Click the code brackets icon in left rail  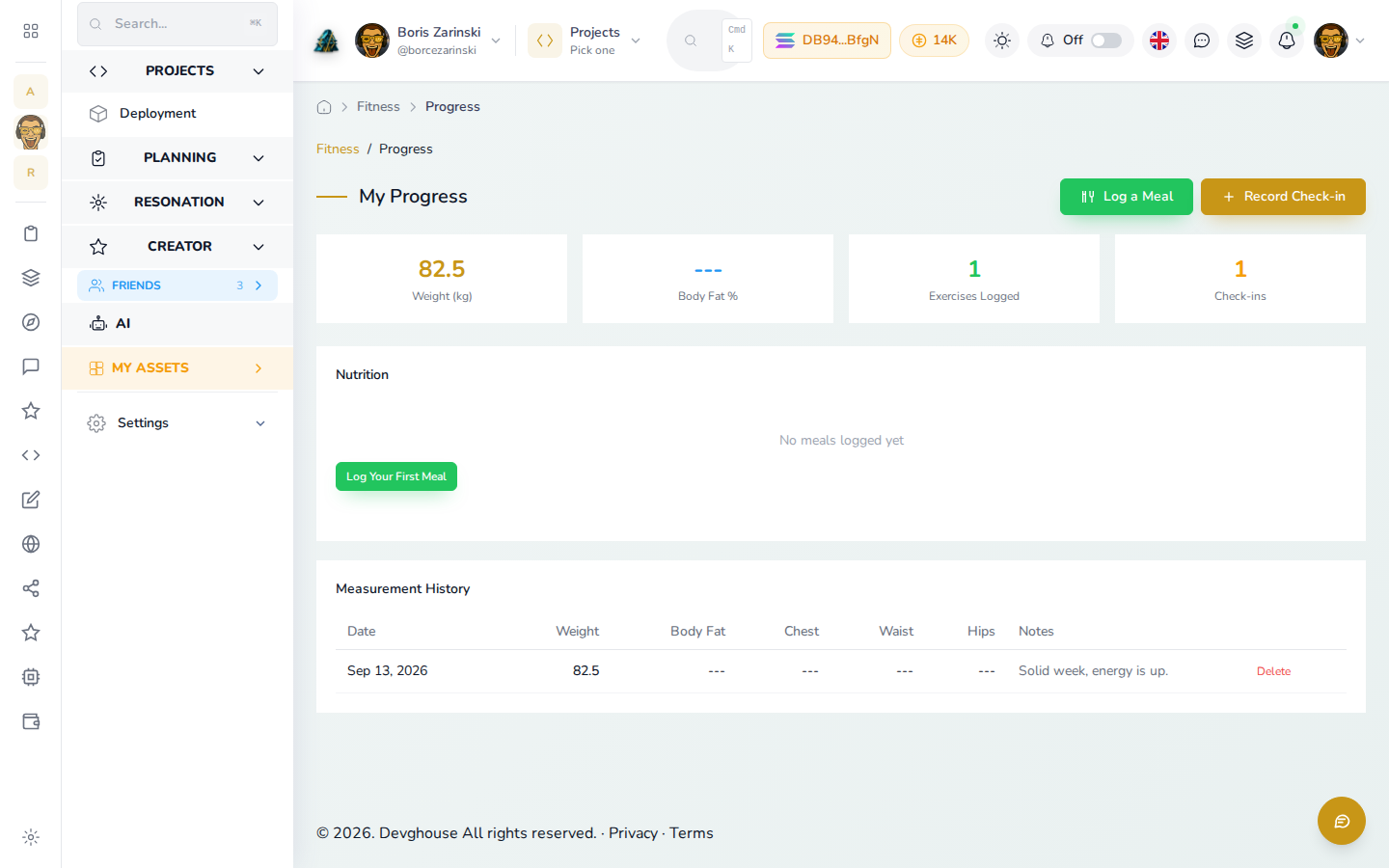pyautogui.click(x=31, y=455)
